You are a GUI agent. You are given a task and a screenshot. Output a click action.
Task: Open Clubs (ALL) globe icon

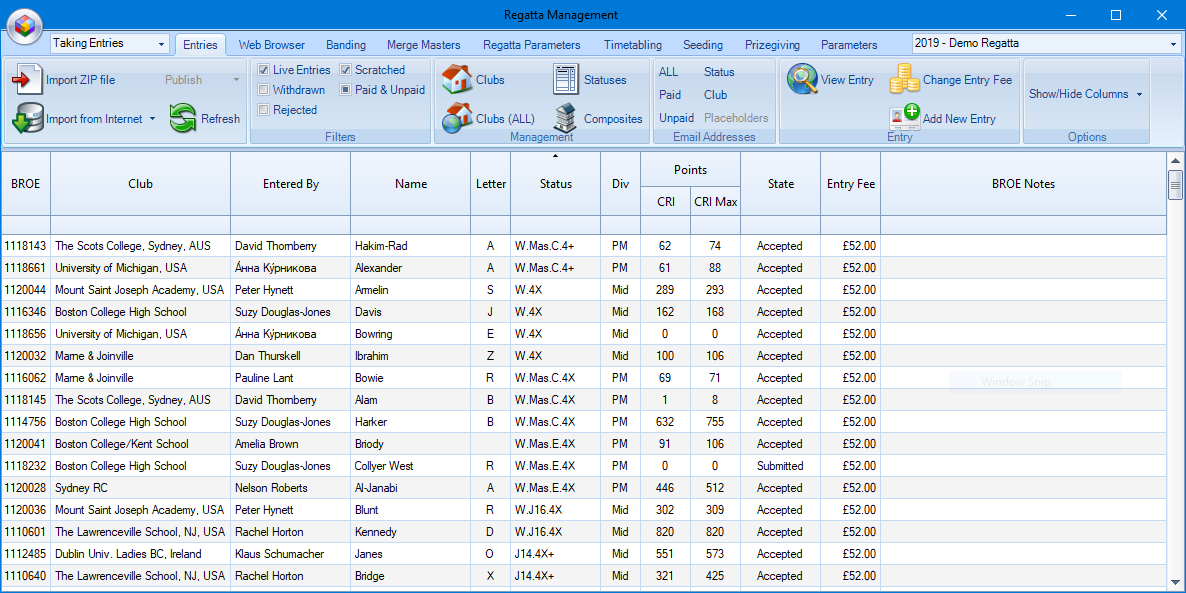(457, 118)
